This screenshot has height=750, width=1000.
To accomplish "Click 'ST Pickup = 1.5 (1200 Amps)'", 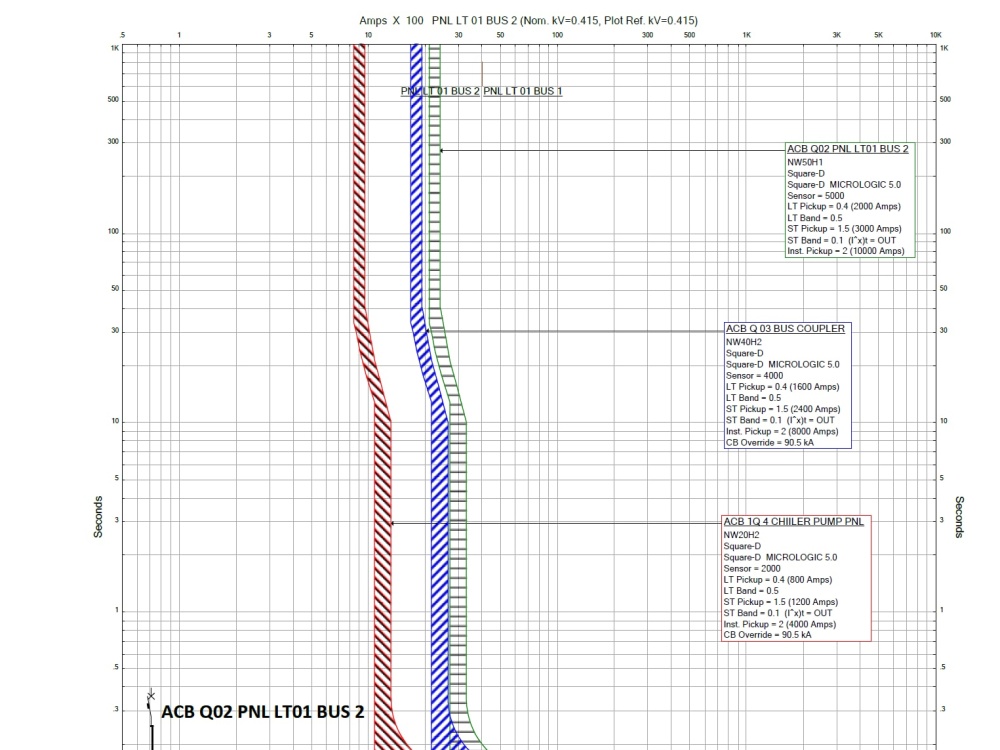I will coord(781,602).
